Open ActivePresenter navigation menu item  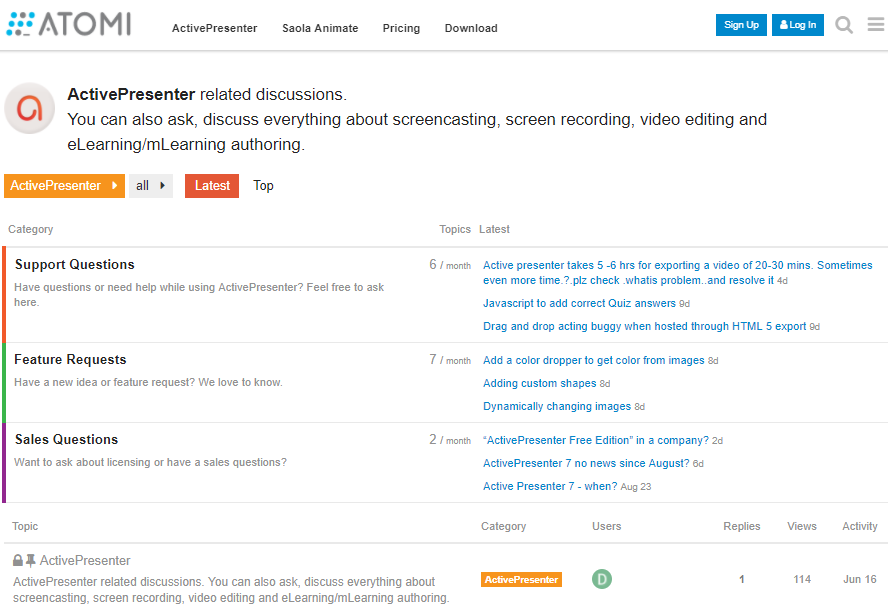(x=215, y=28)
